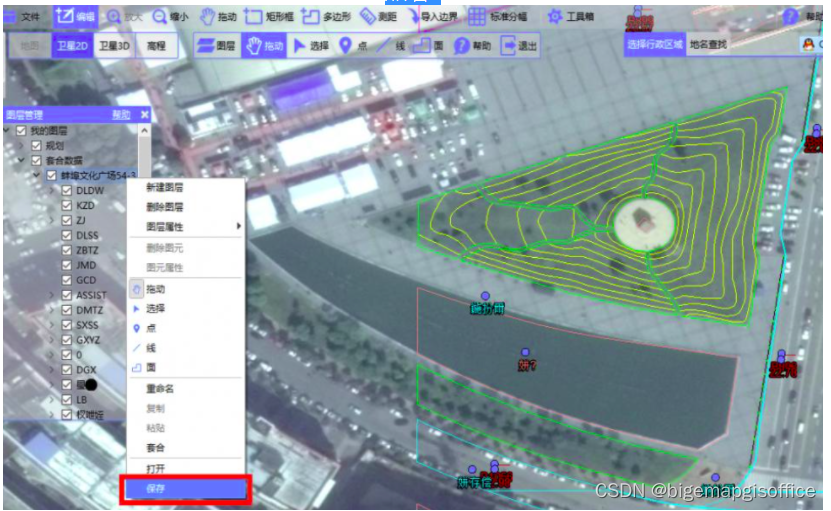Click the 帮助 link in layer manager header
Viewport: 831px width, 511px height.
point(121,115)
